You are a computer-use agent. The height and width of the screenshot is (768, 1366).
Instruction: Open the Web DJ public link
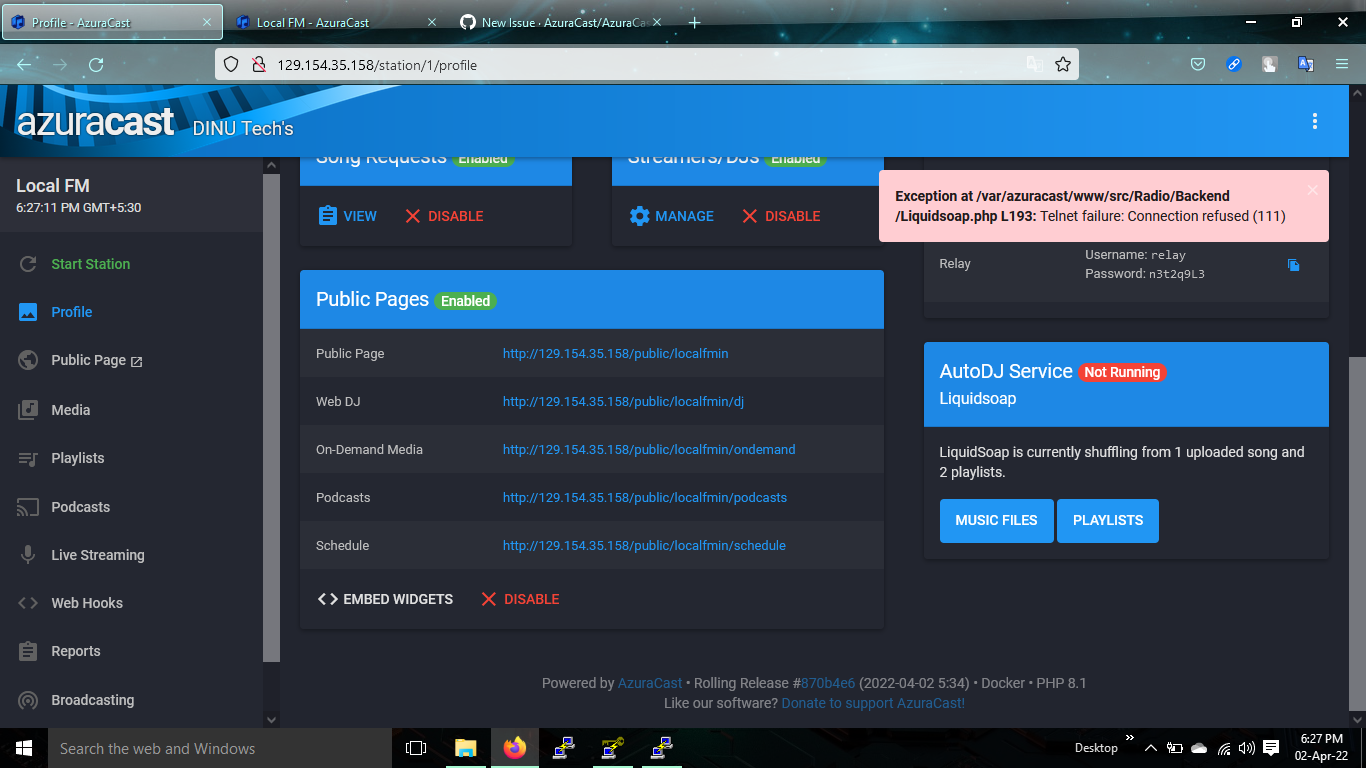pyautogui.click(x=621, y=401)
